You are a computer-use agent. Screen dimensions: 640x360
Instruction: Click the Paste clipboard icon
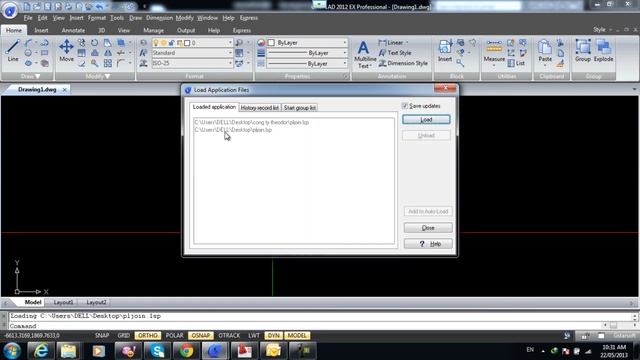pos(545,52)
